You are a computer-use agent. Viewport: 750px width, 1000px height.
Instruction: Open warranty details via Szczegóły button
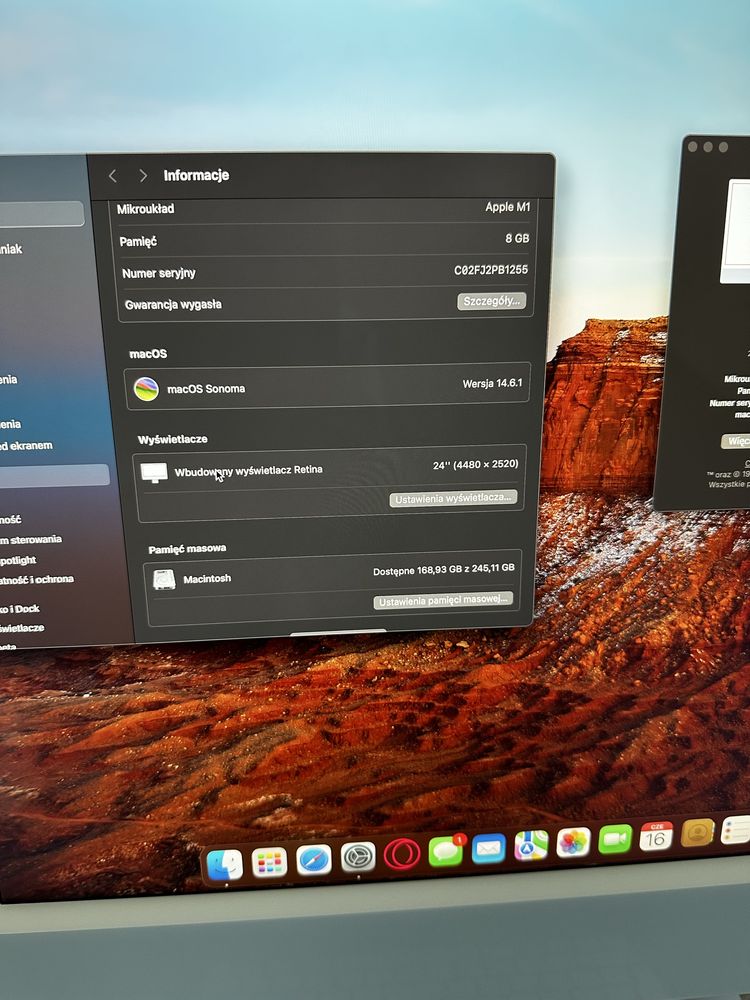pyautogui.click(x=491, y=300)
